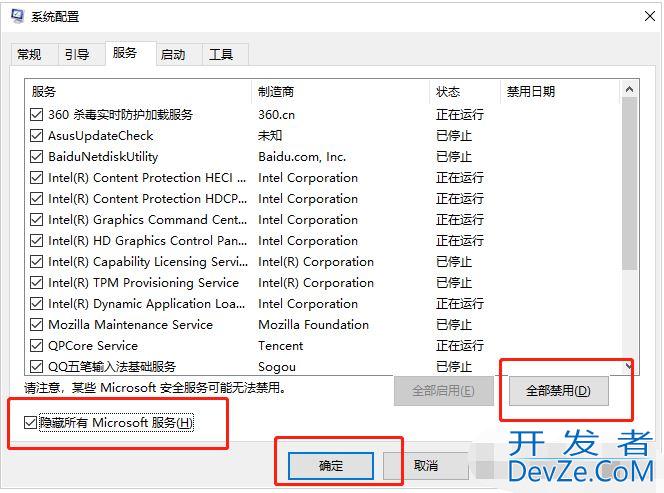Toggle Intel(R) Capability Licensing Service checkbox
The height and width of the screenshot is (493, 664).
point(36,262)
